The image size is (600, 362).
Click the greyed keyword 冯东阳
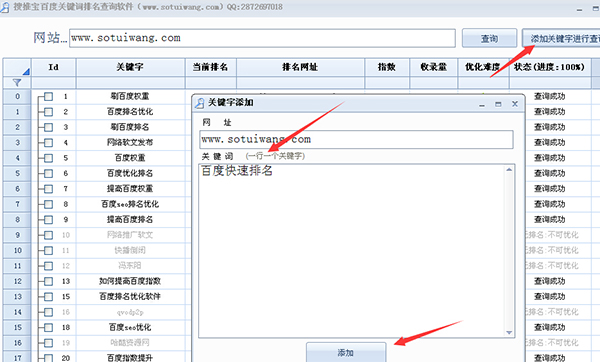coord(130,266)
